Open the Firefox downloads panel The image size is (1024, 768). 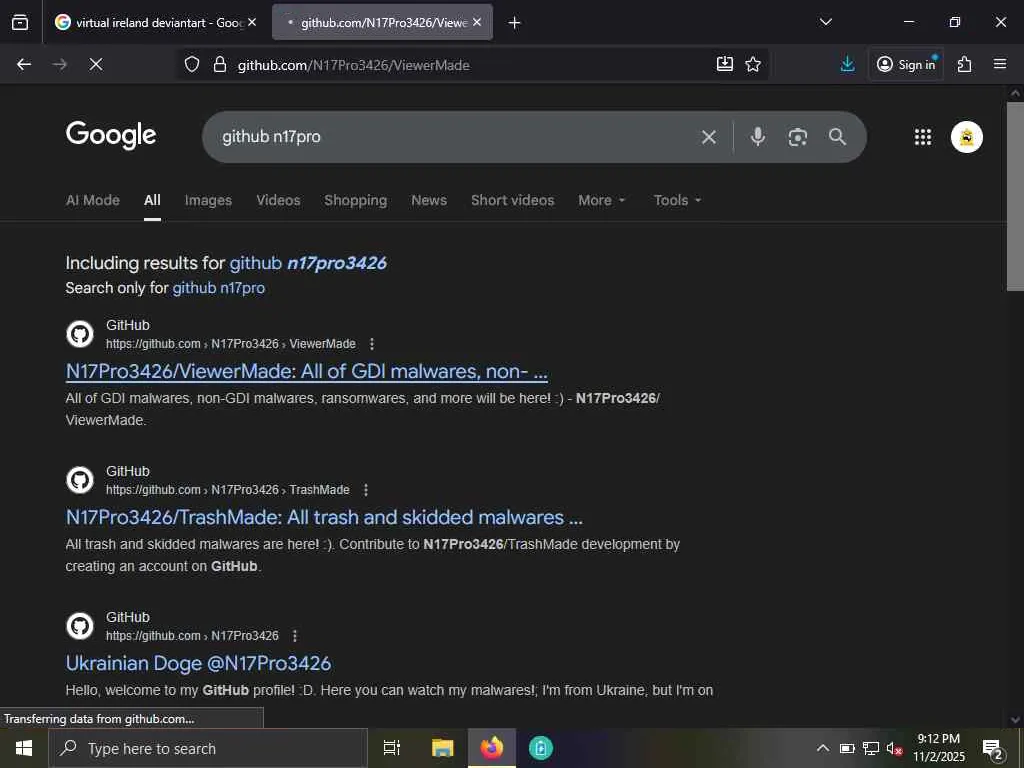847,64
